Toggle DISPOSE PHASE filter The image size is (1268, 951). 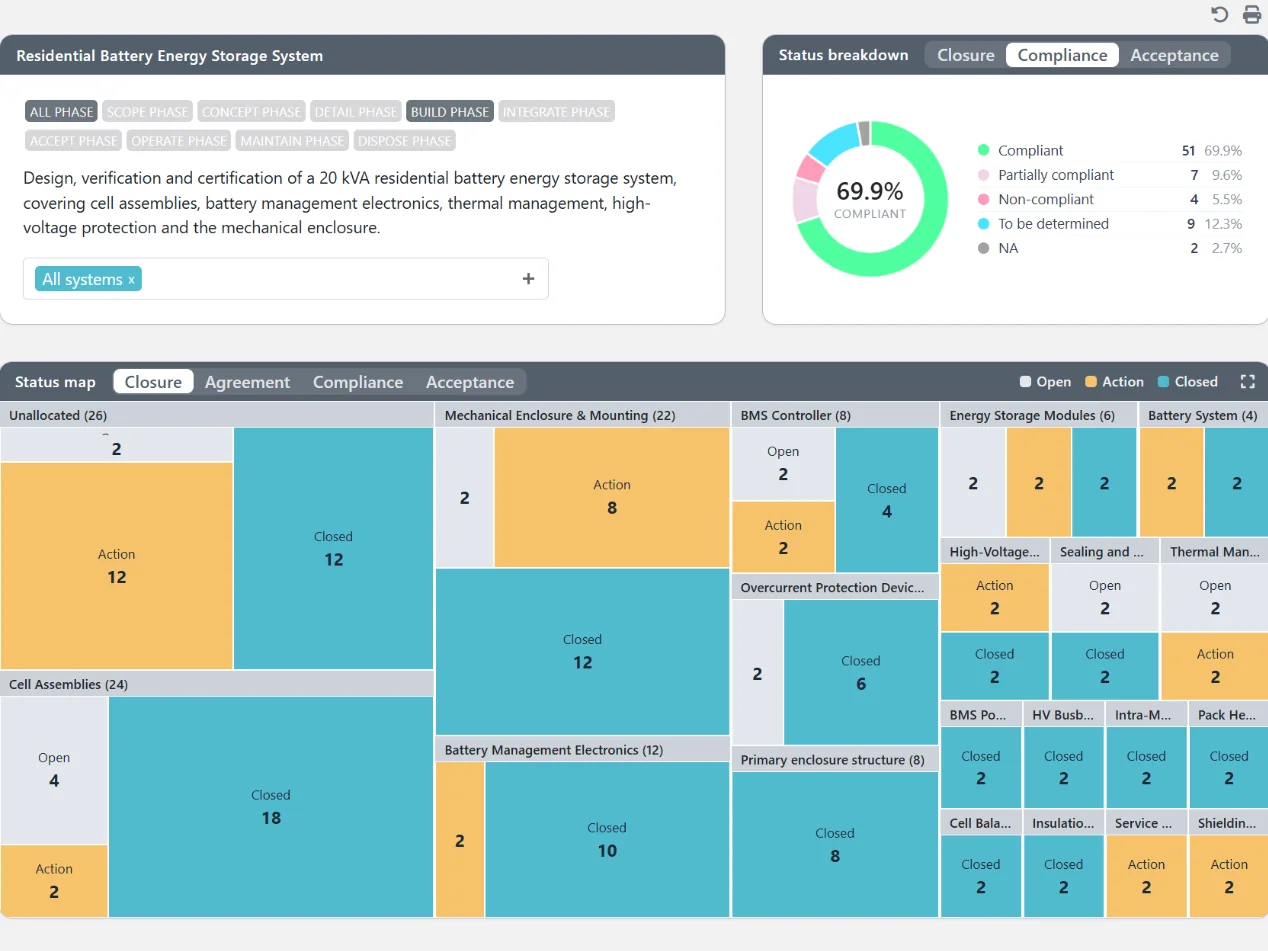pyautogui.click(x=404, y=141)
